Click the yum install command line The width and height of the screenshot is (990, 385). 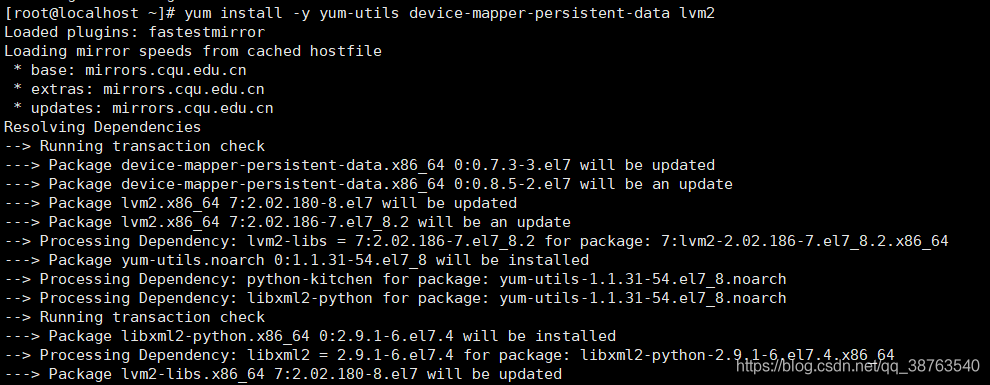coord(359,13)
